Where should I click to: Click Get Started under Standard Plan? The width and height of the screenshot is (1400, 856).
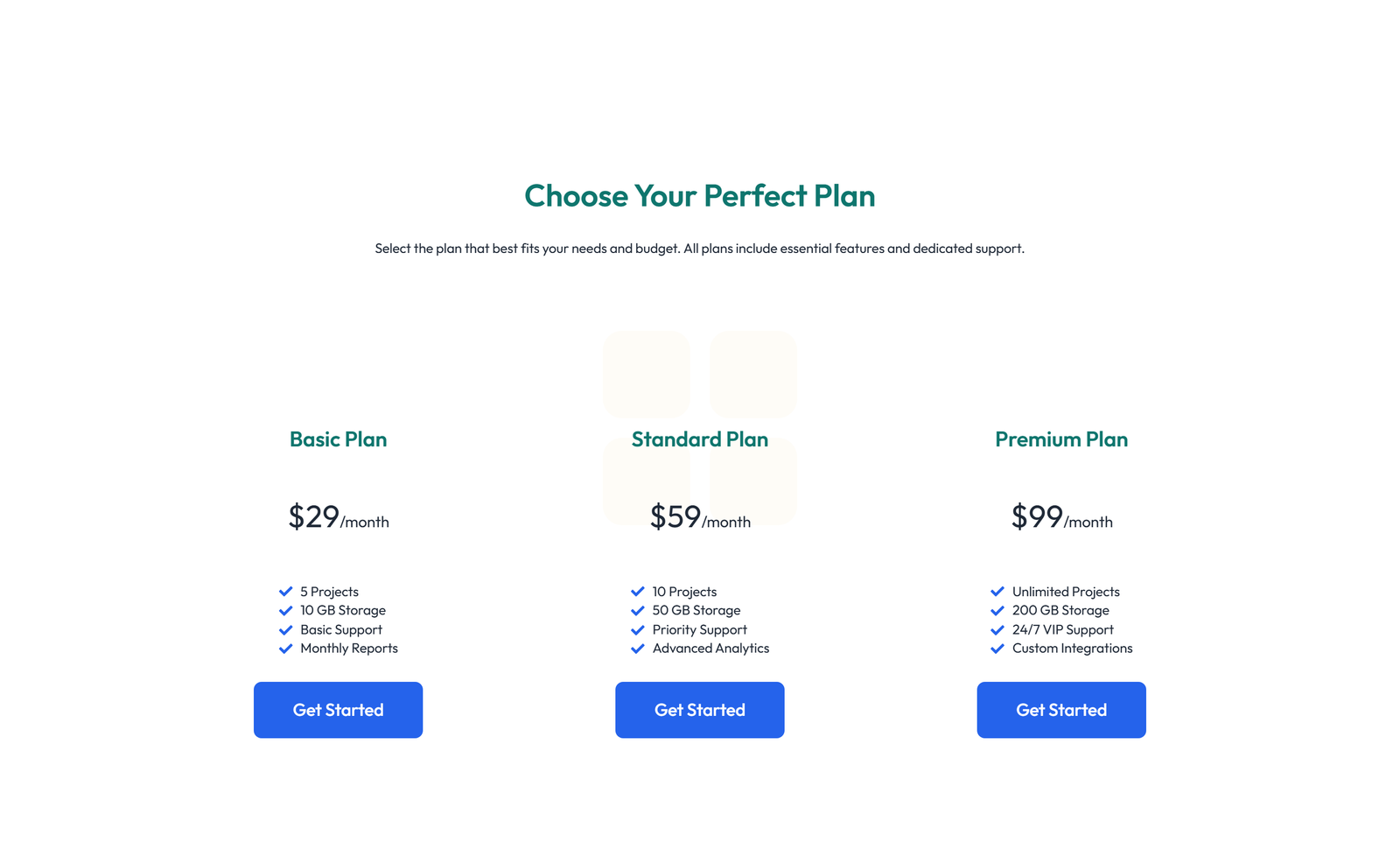(x=699, y=710)
